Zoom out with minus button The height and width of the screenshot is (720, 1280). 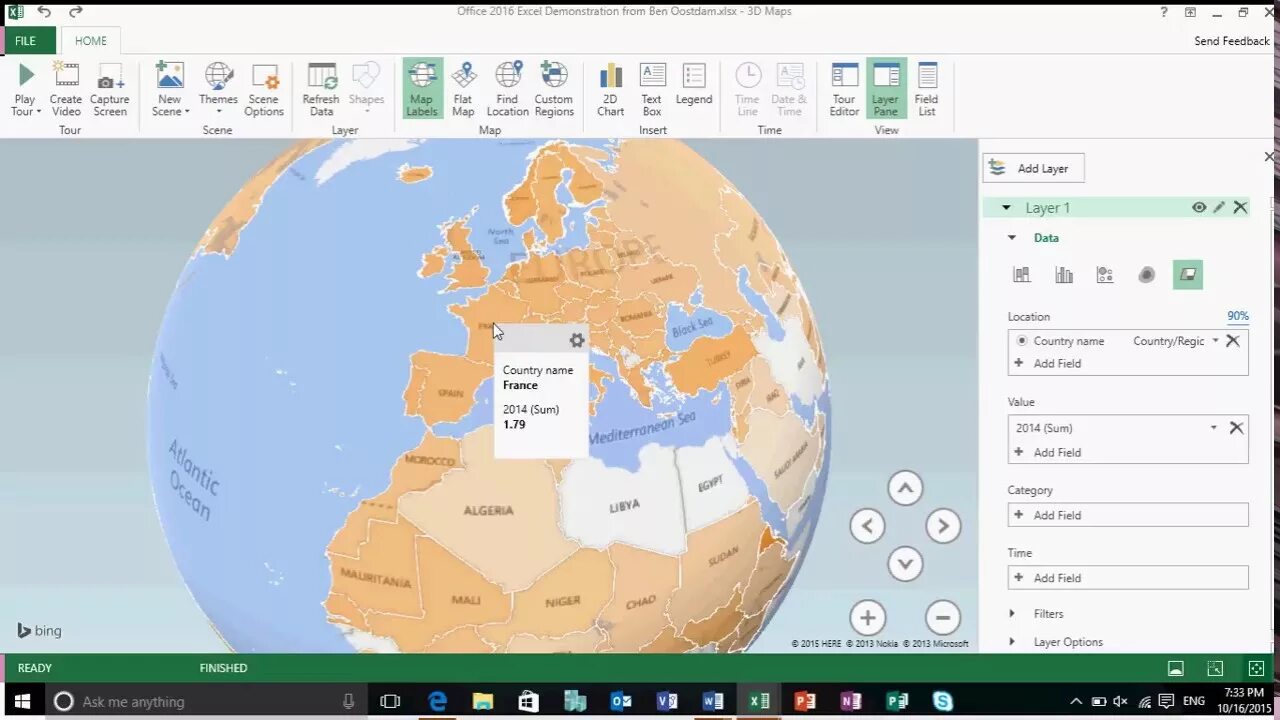tap(943, 617)
